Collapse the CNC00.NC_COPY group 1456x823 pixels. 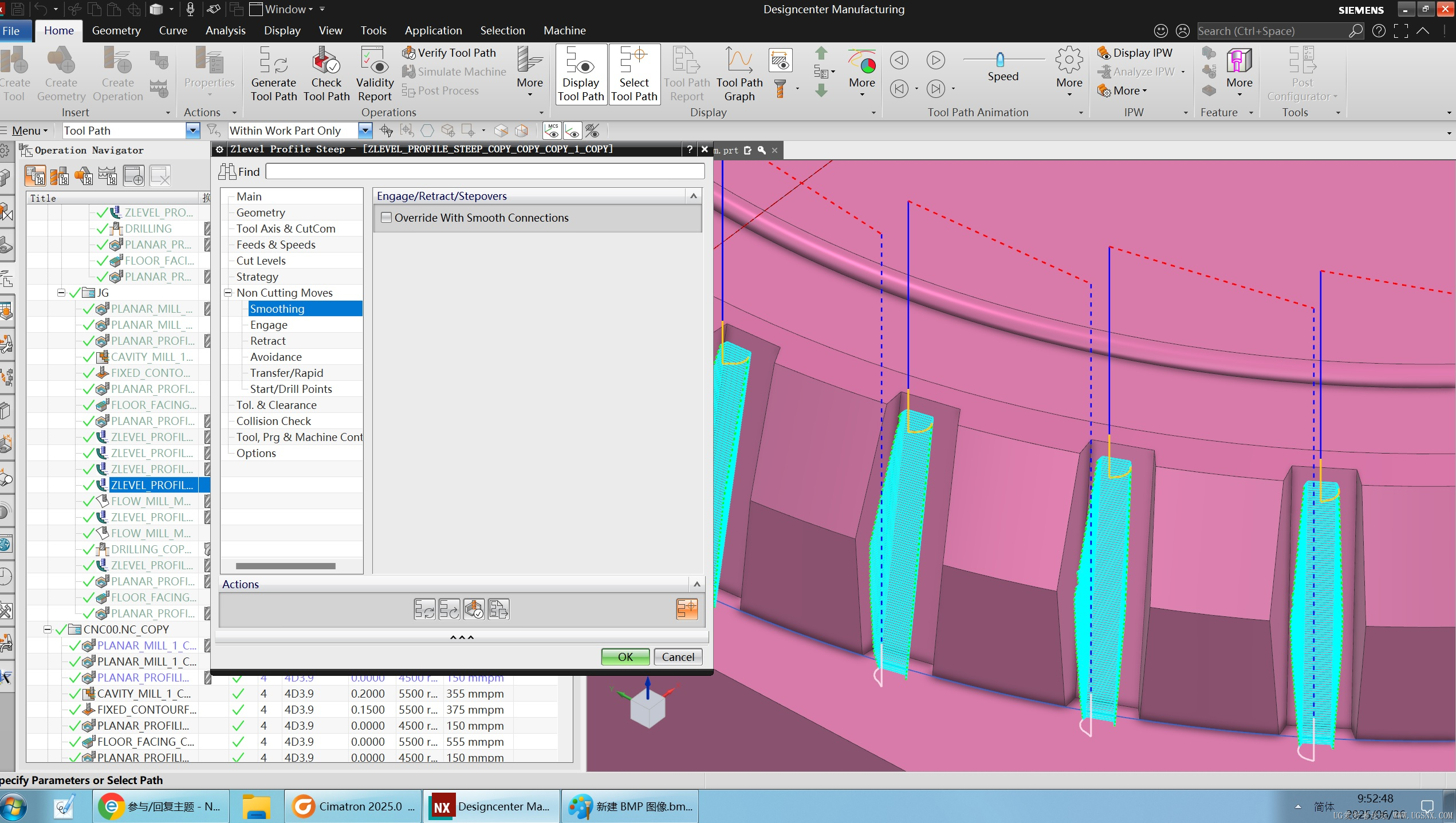point(48,629)
